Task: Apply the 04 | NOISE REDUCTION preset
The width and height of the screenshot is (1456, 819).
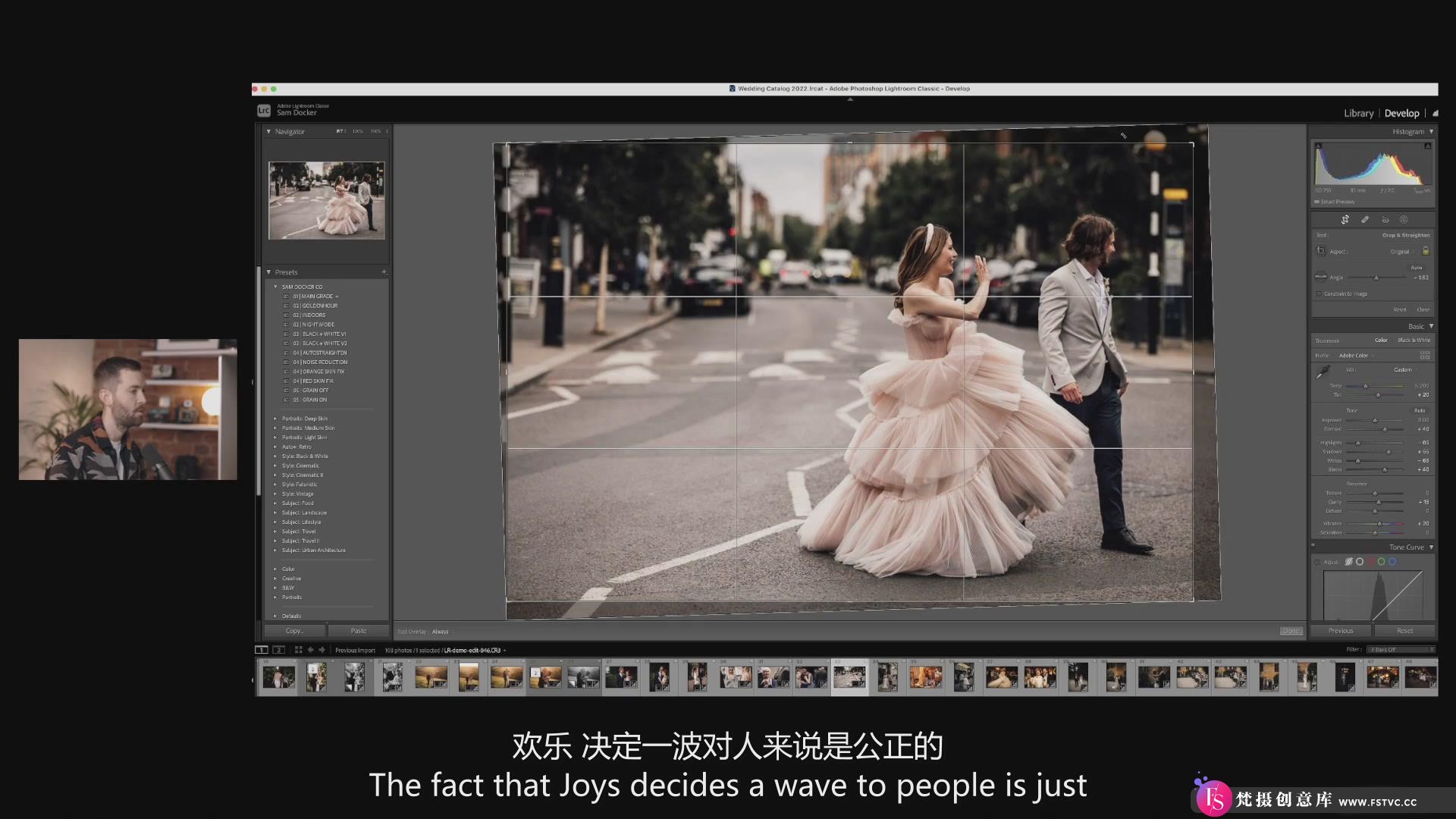Action: click(320, 362)
